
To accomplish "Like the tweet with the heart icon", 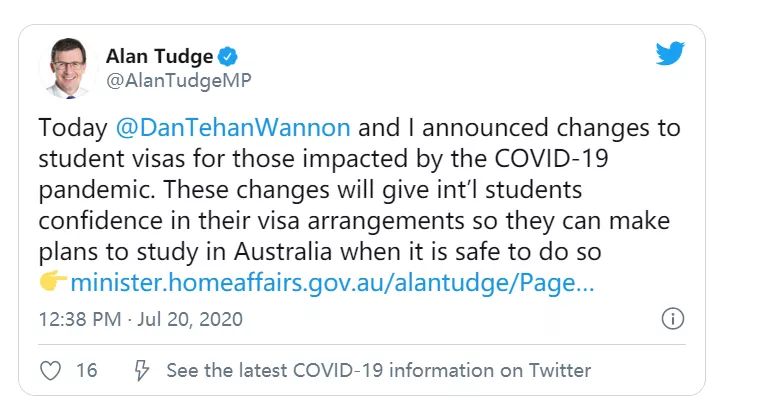I will point(50,370).
